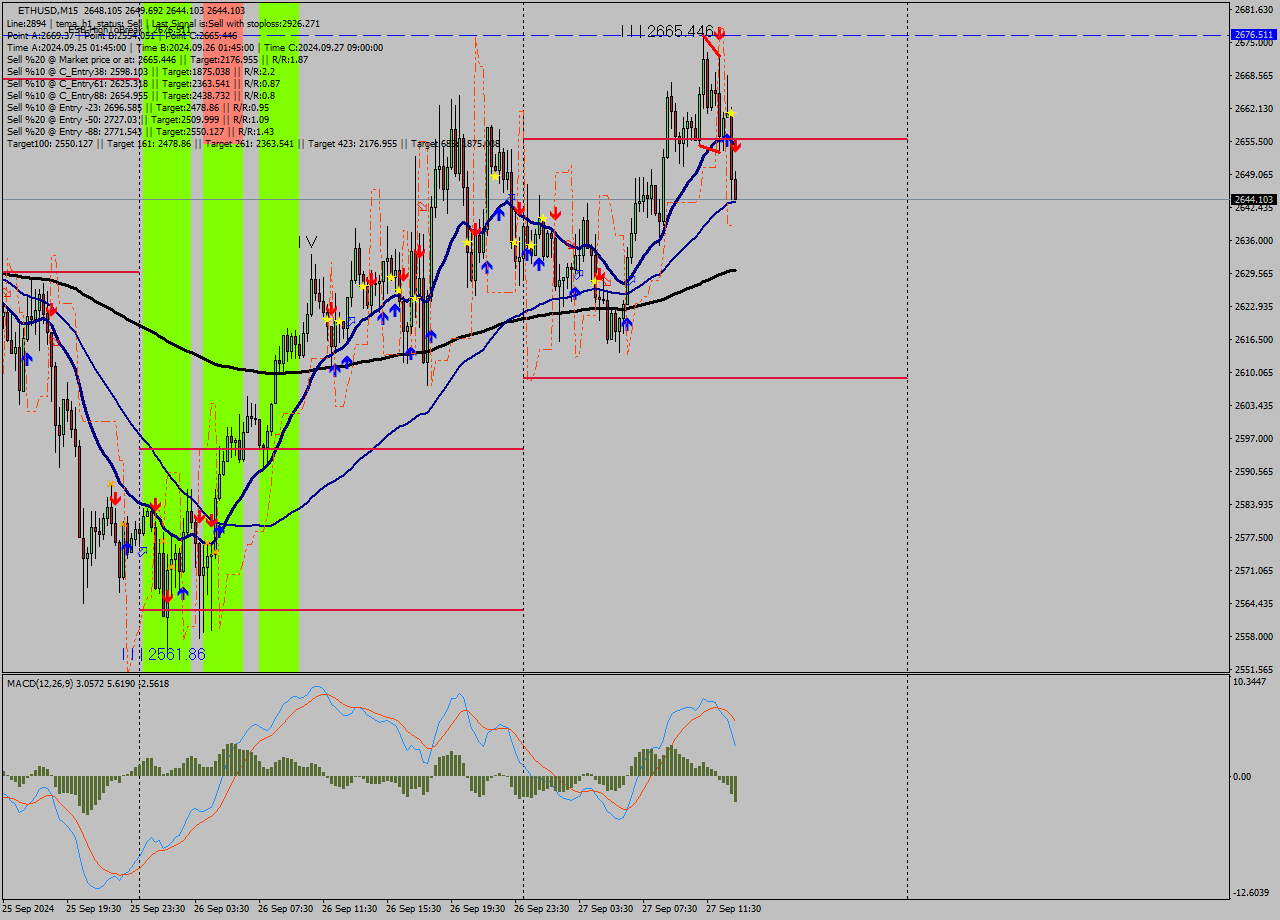The image size is (1280, 920).
Task: Click the latest MACD histogram bar
Action: [735, 788]
